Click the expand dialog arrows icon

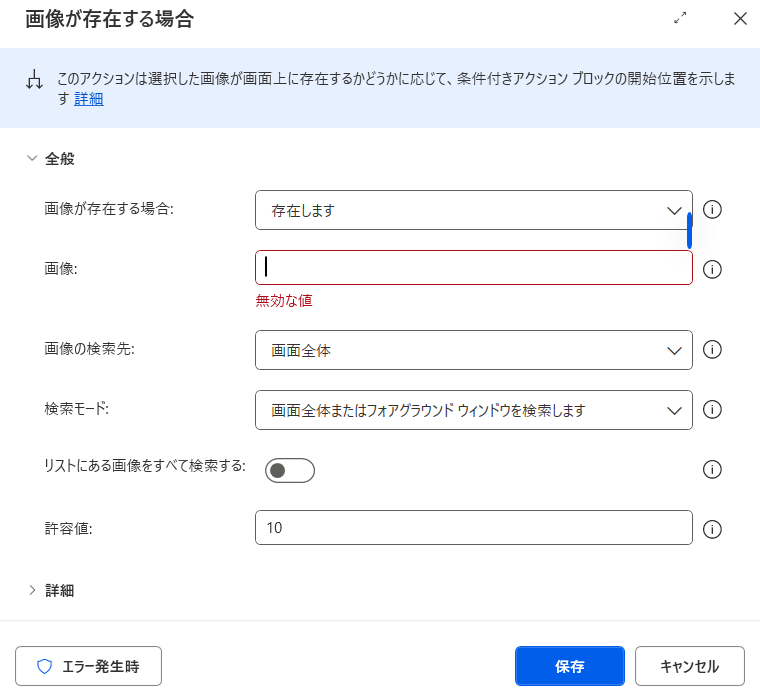[x=681, y=18]
